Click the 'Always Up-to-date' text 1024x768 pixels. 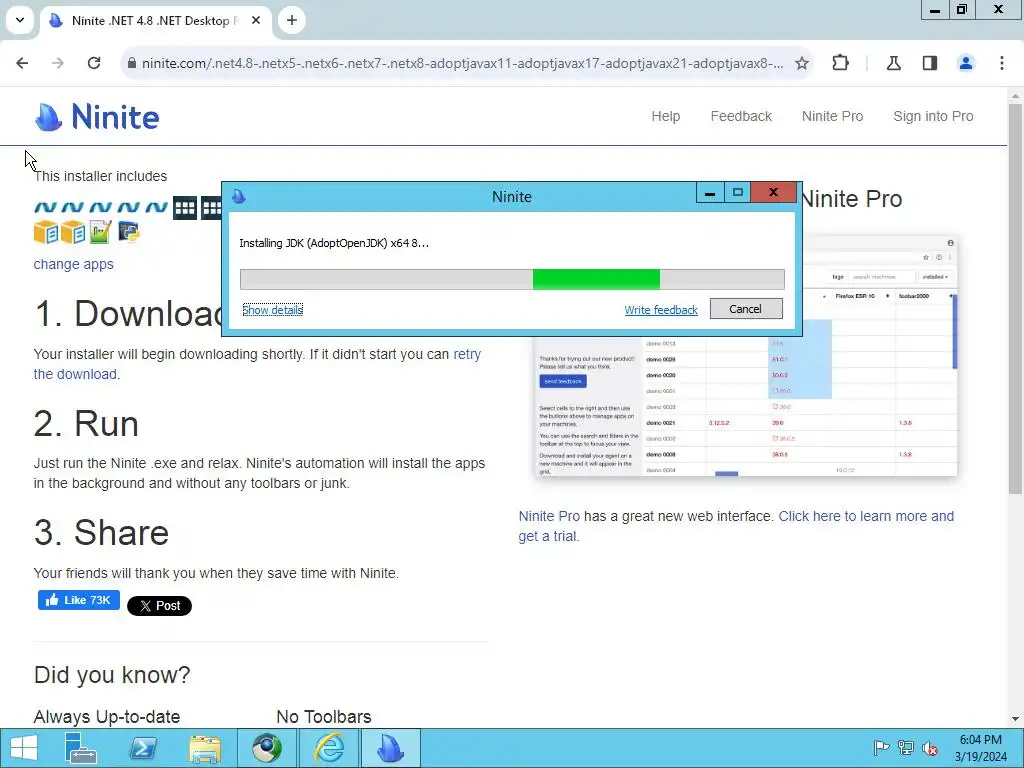click(107, 717)
